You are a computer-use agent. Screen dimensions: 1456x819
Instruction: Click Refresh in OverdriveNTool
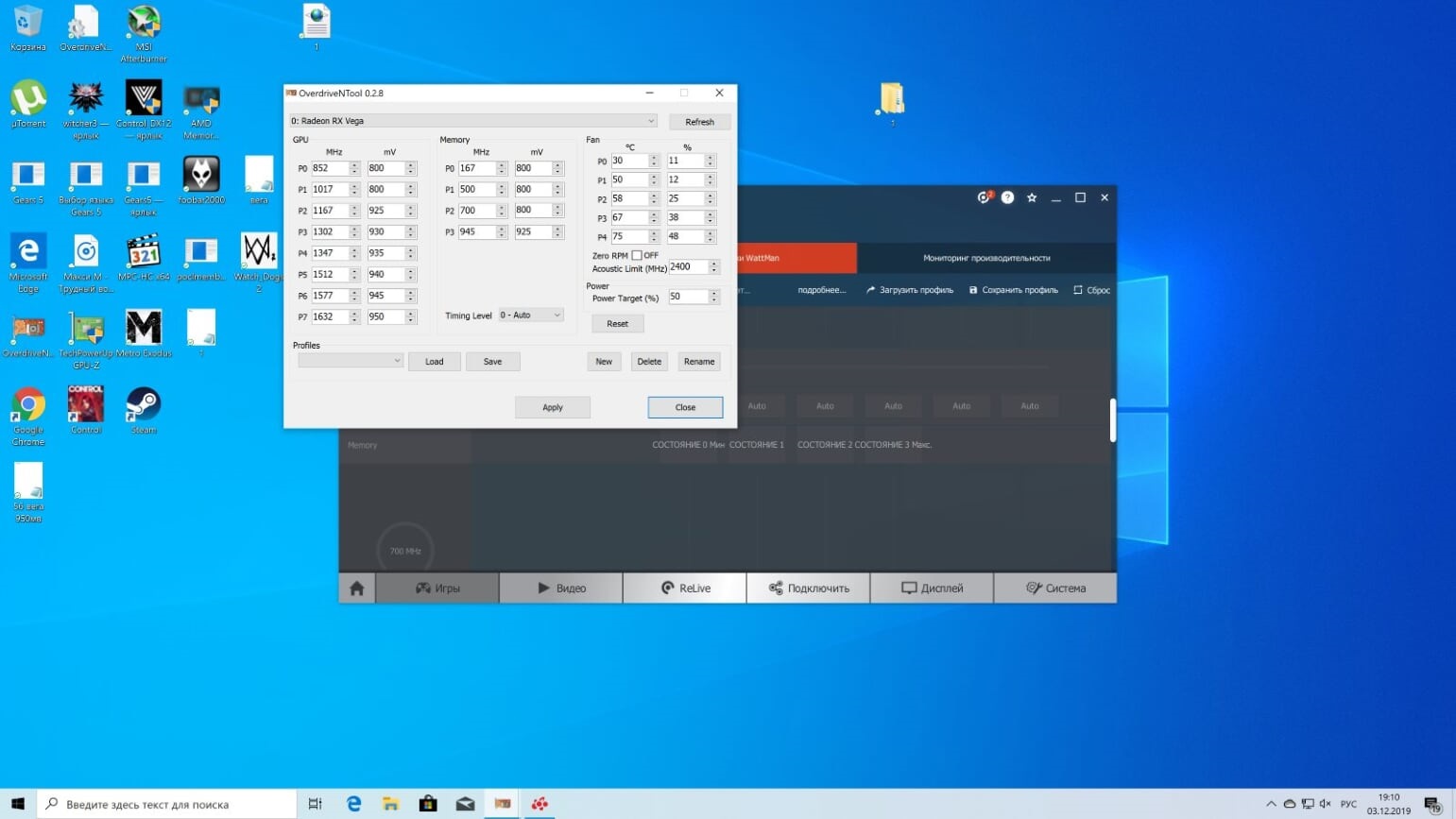tap(699, 122)
